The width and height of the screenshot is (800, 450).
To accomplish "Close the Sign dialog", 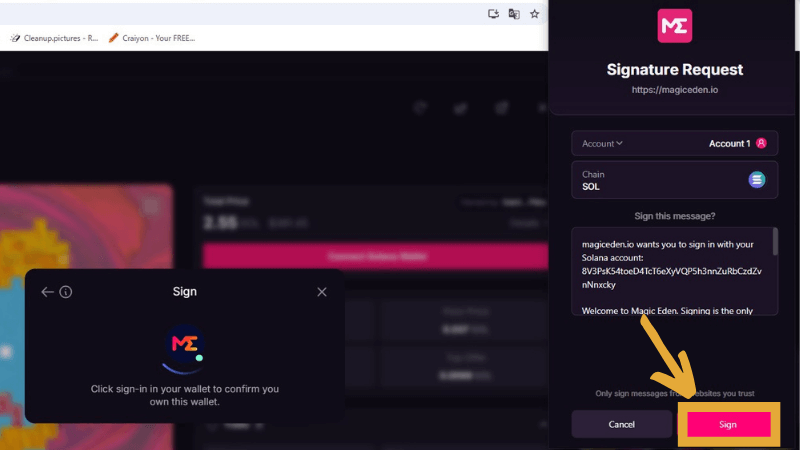I will (321, 292).
